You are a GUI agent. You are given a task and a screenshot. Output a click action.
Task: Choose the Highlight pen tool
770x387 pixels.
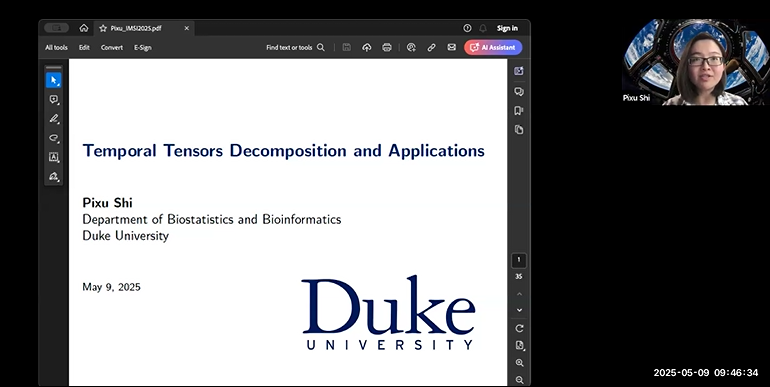pos(54,118)
